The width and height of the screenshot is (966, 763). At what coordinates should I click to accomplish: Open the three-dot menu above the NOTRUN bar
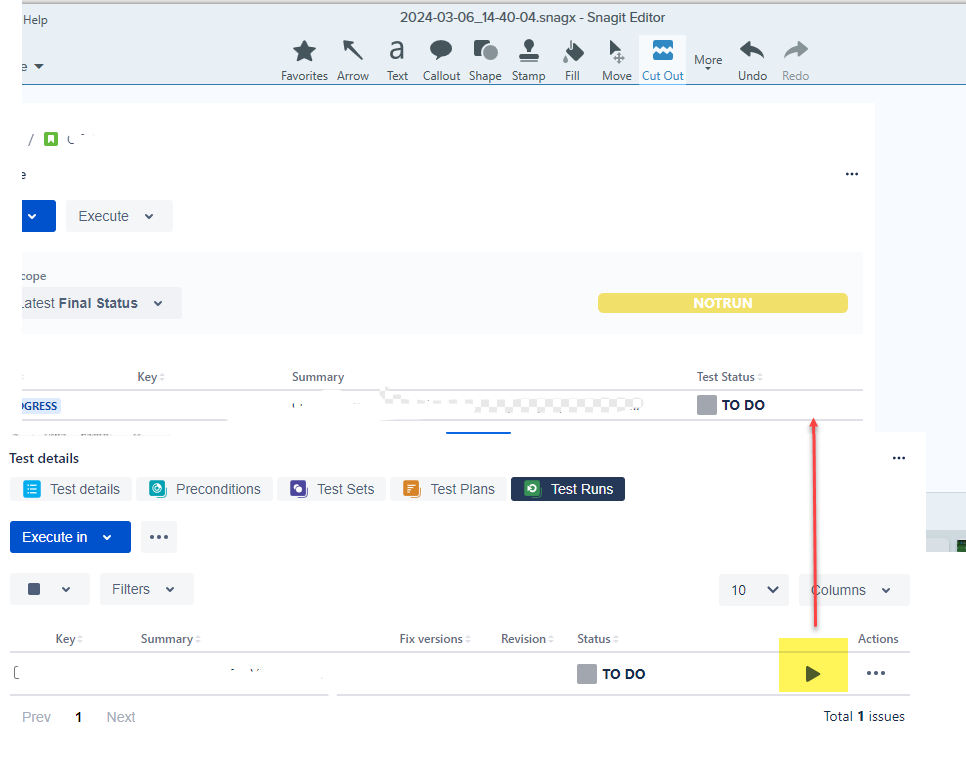[852, 174]
